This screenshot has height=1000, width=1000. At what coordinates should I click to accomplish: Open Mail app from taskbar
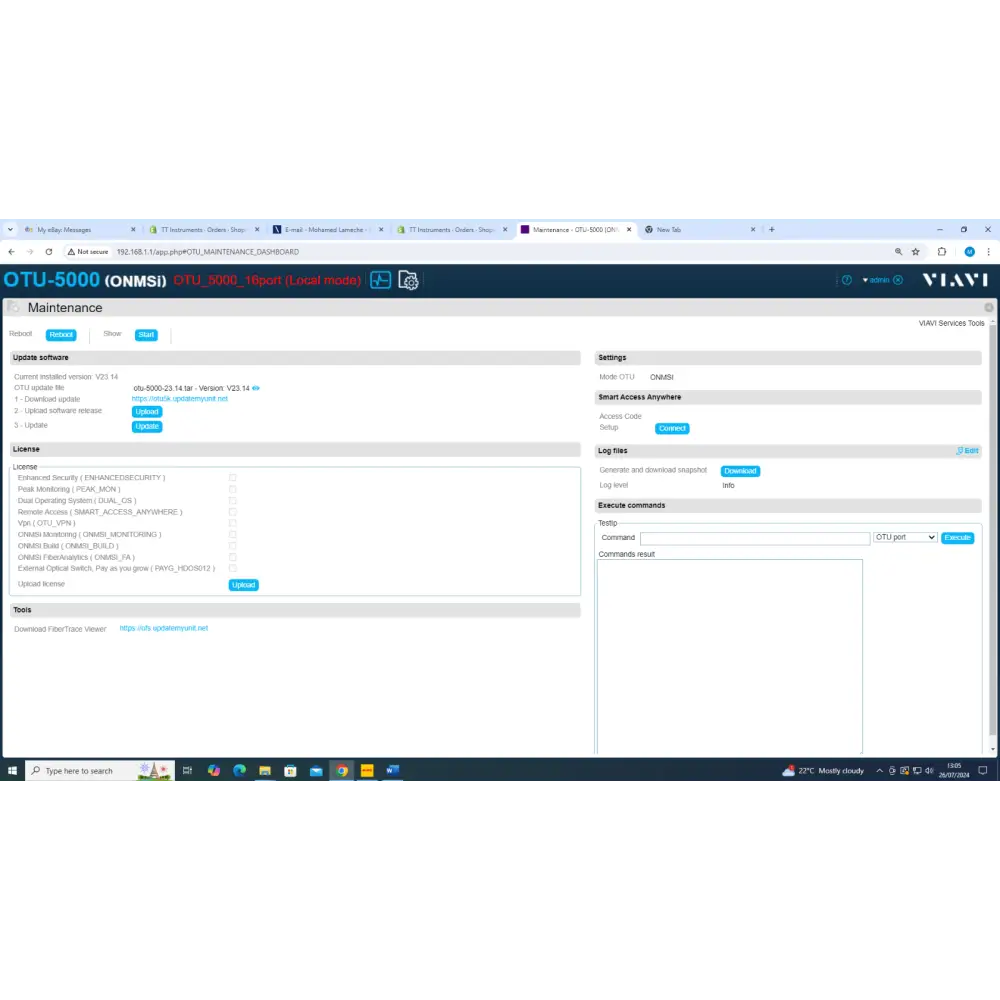tap(316, 770)
